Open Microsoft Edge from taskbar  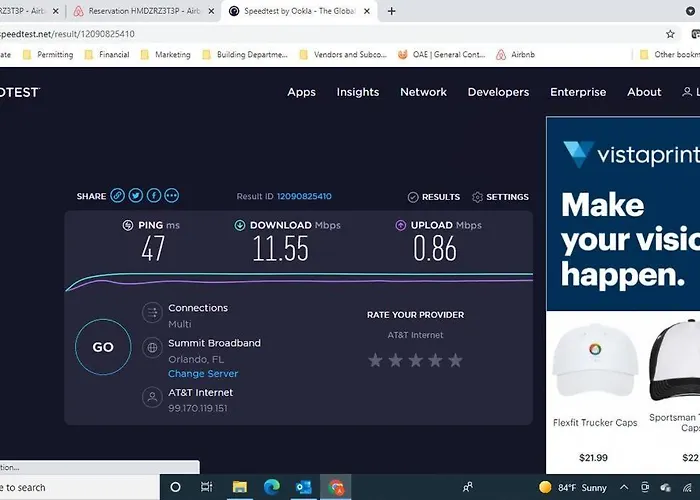(271, 487)
